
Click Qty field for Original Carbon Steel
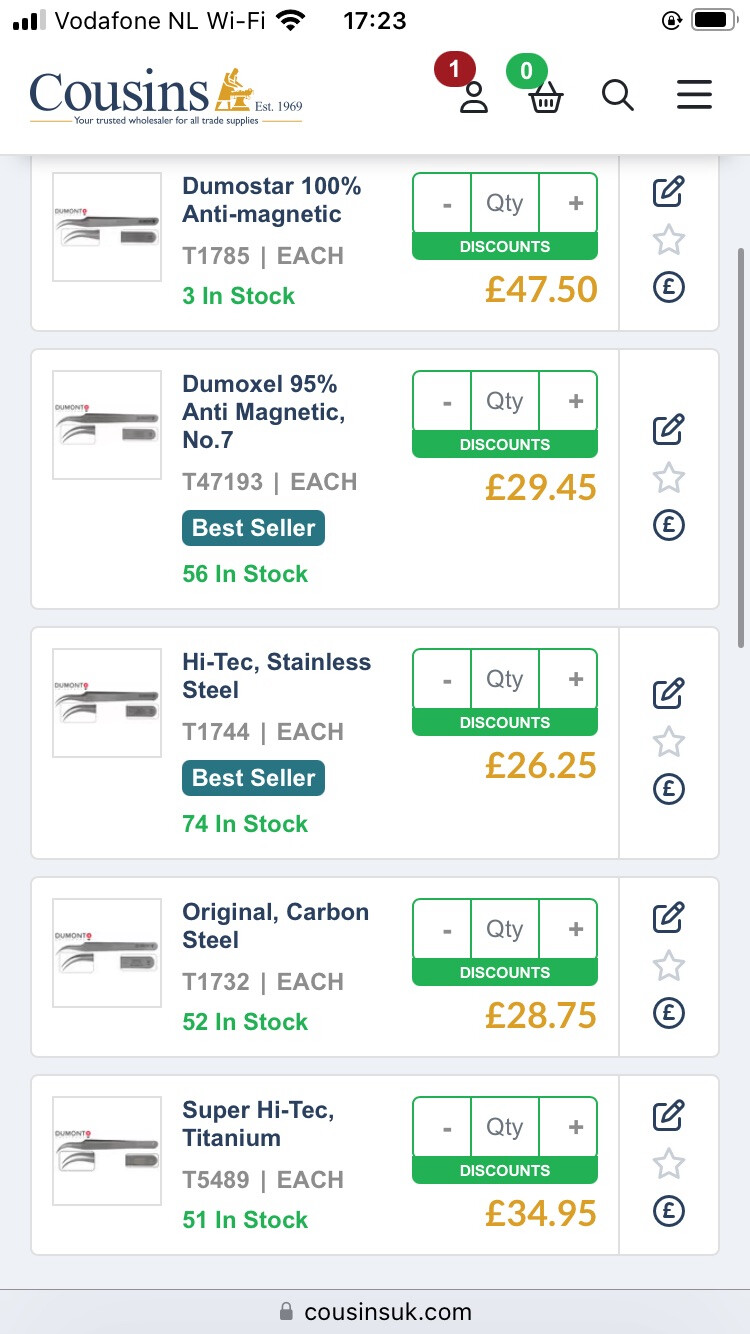tap(505, 930)
